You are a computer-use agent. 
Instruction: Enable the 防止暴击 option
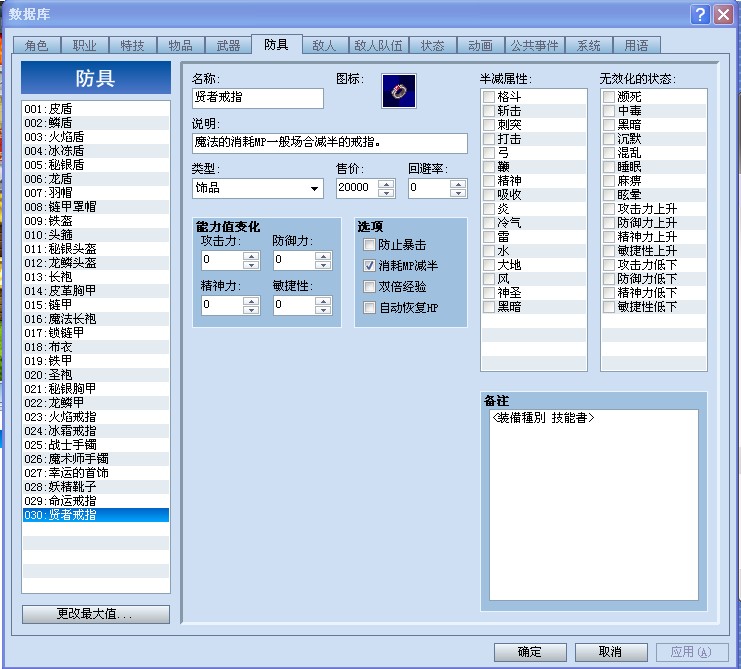(369, 245)
